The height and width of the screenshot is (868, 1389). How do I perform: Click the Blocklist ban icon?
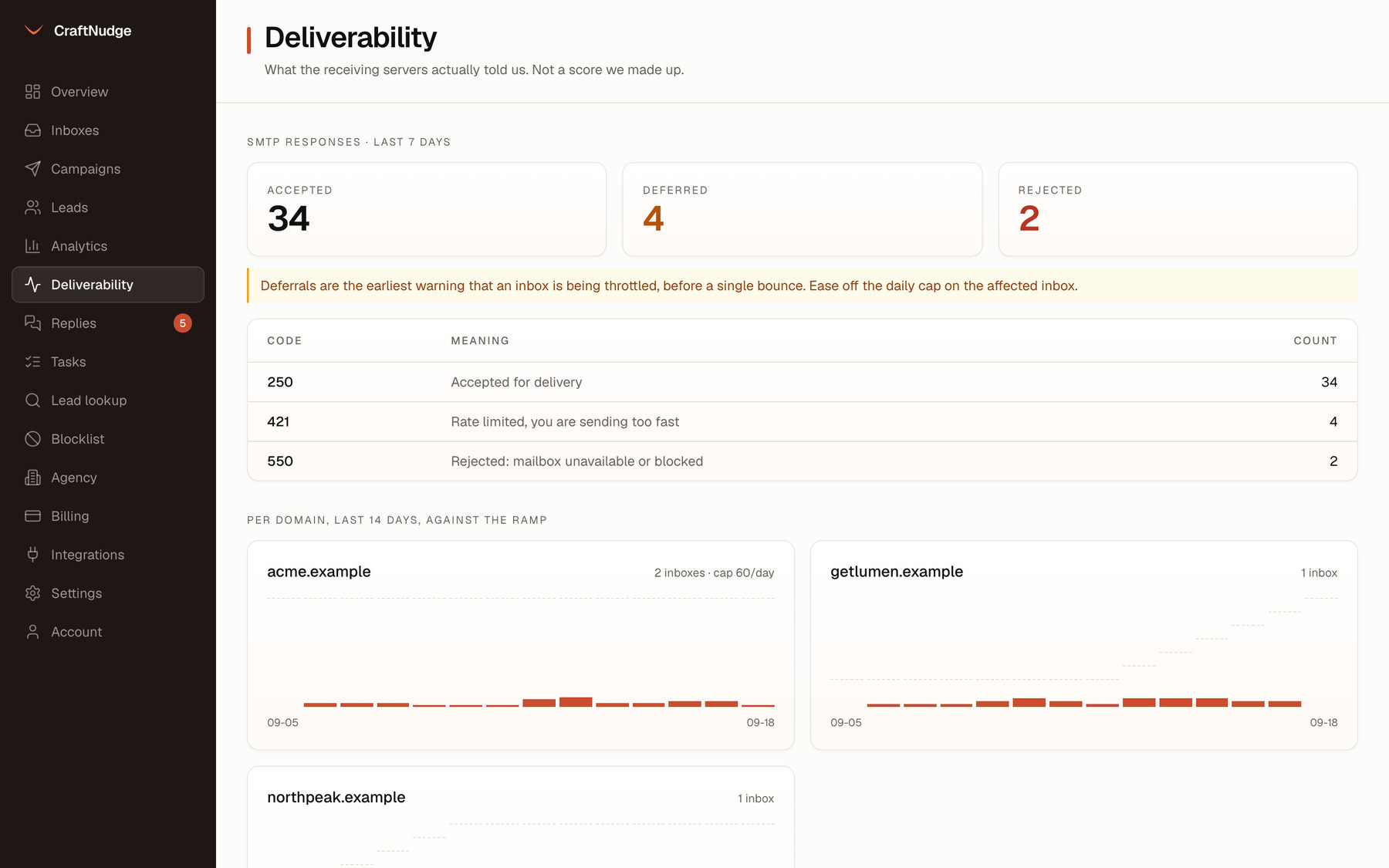[x=32, y=439]
